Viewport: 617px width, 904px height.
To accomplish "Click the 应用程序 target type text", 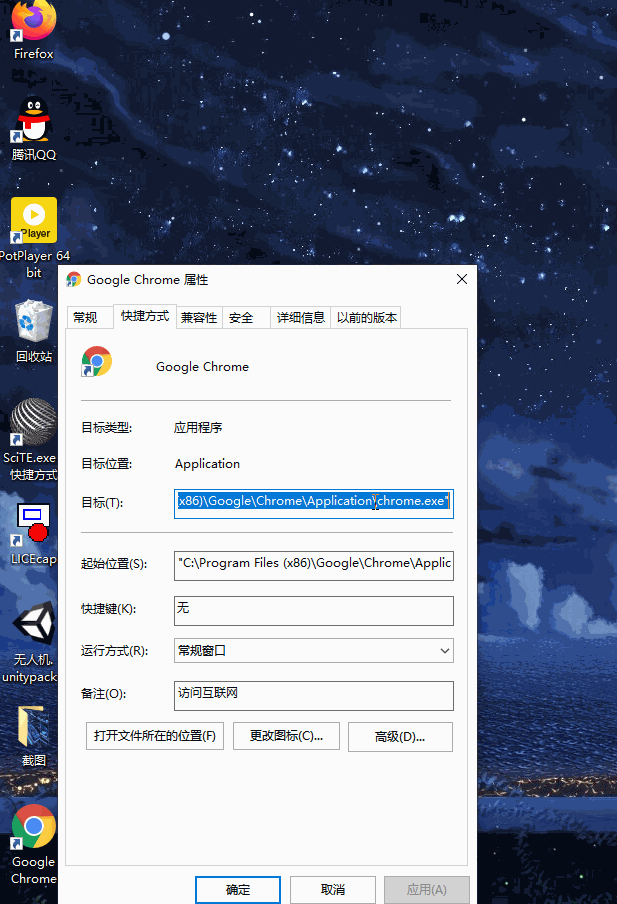I will pyautogui.click(x=198, y=428).
